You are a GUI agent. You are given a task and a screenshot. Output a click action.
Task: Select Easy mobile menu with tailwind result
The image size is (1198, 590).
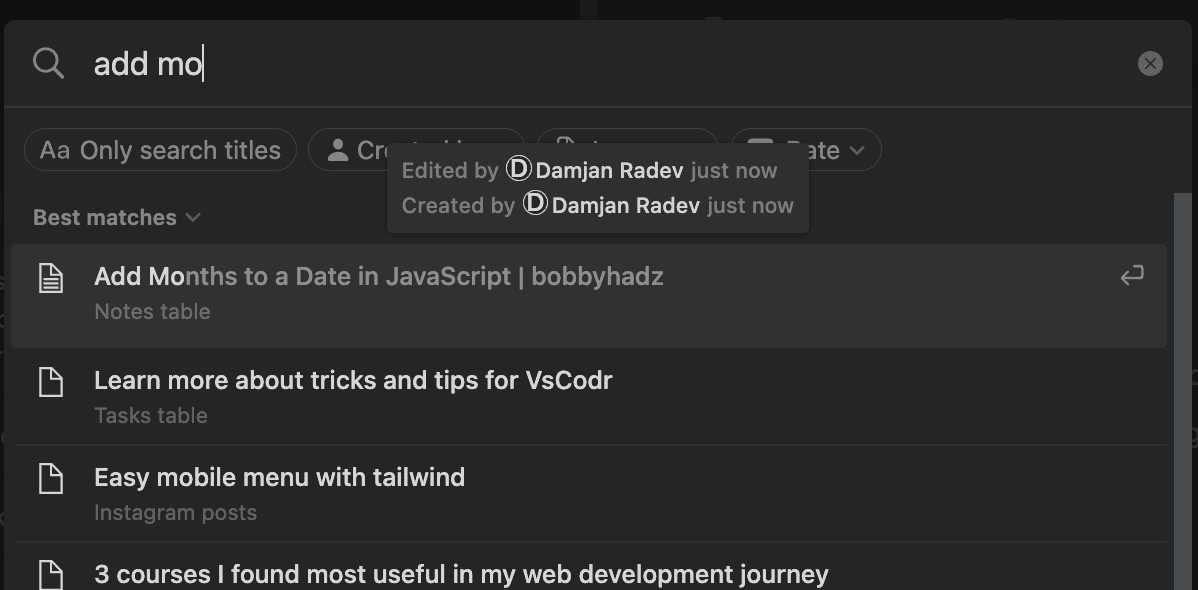click(589, 494)
